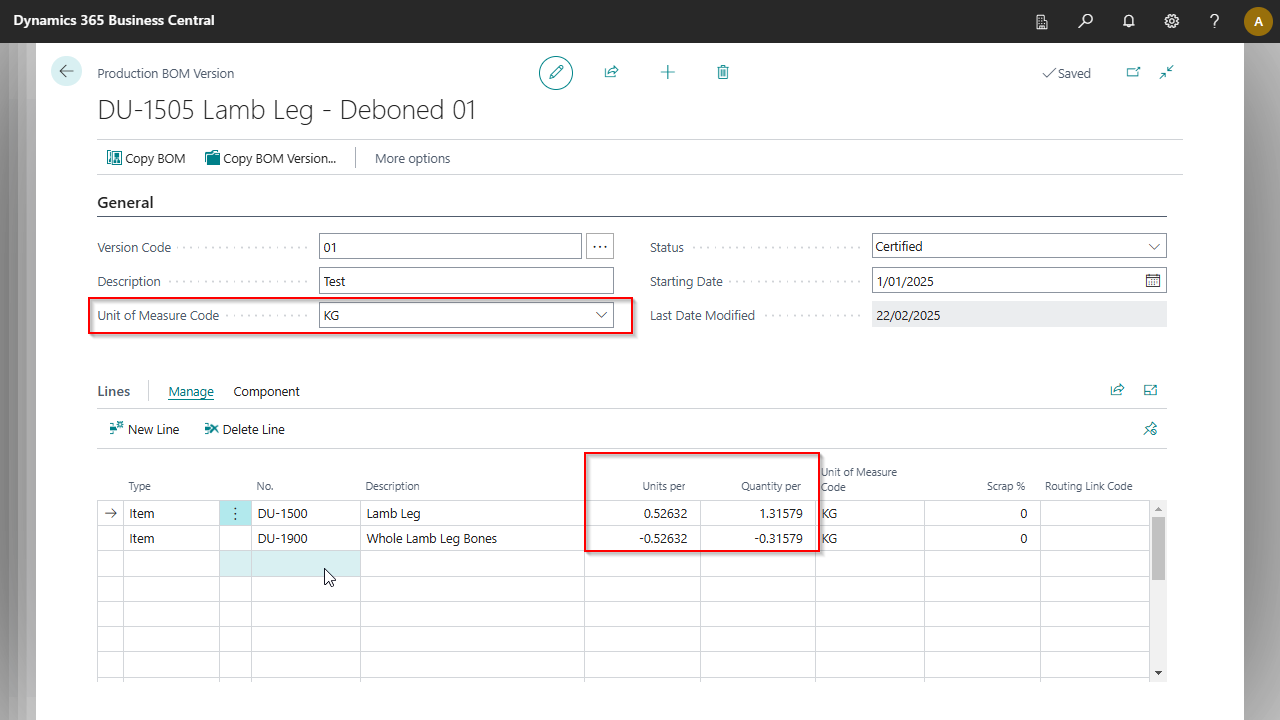Click Quantity per value -0.31579

(x=758, y=538)
